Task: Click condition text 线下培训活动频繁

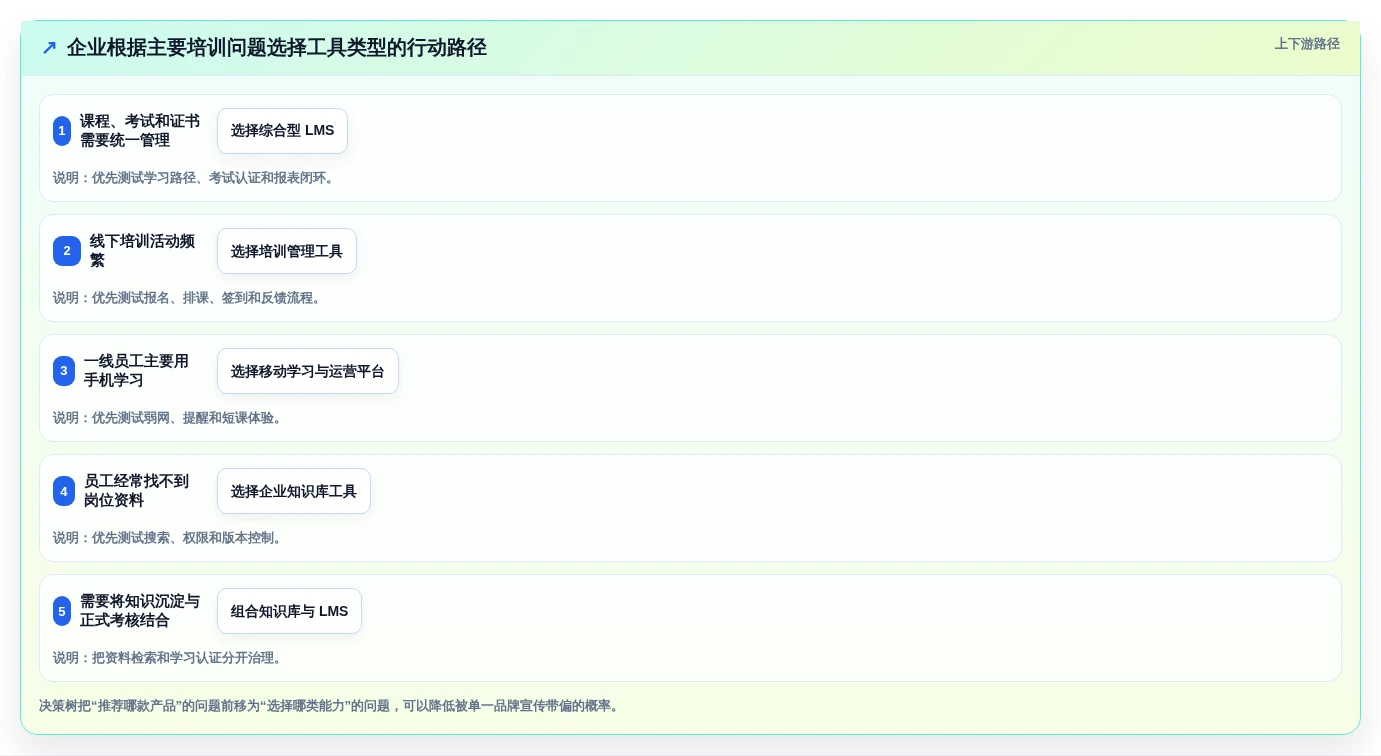Action: (145, 251)
